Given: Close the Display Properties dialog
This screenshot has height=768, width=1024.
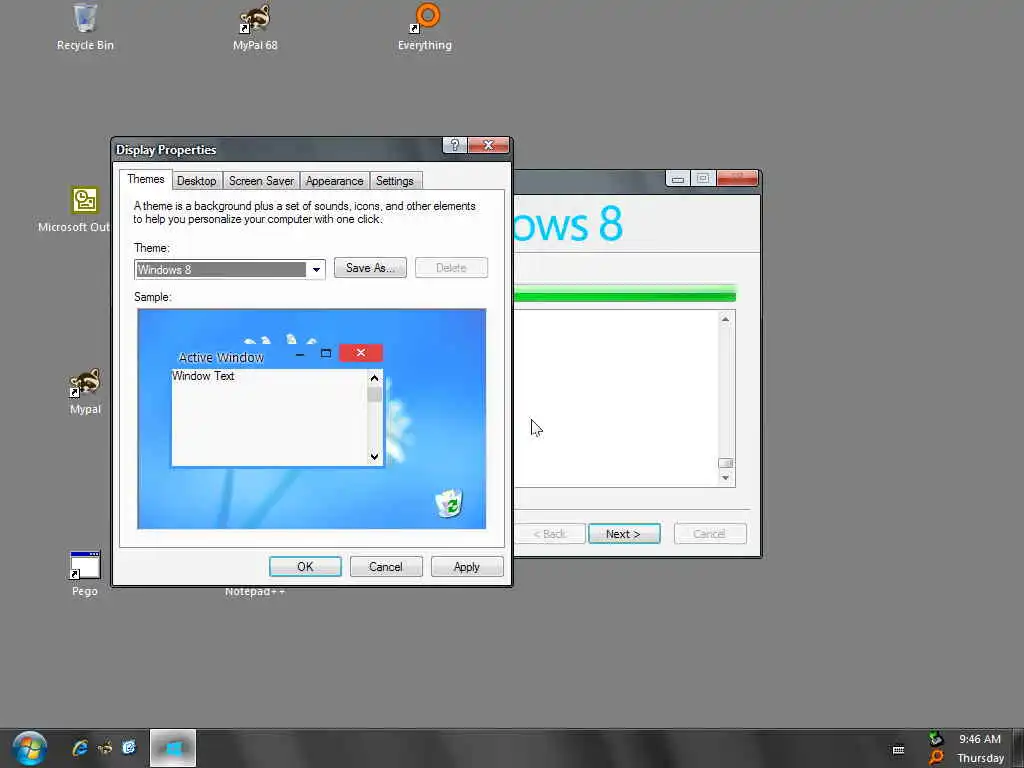Looking at the screenshot, I should click(x=488, y=145).
